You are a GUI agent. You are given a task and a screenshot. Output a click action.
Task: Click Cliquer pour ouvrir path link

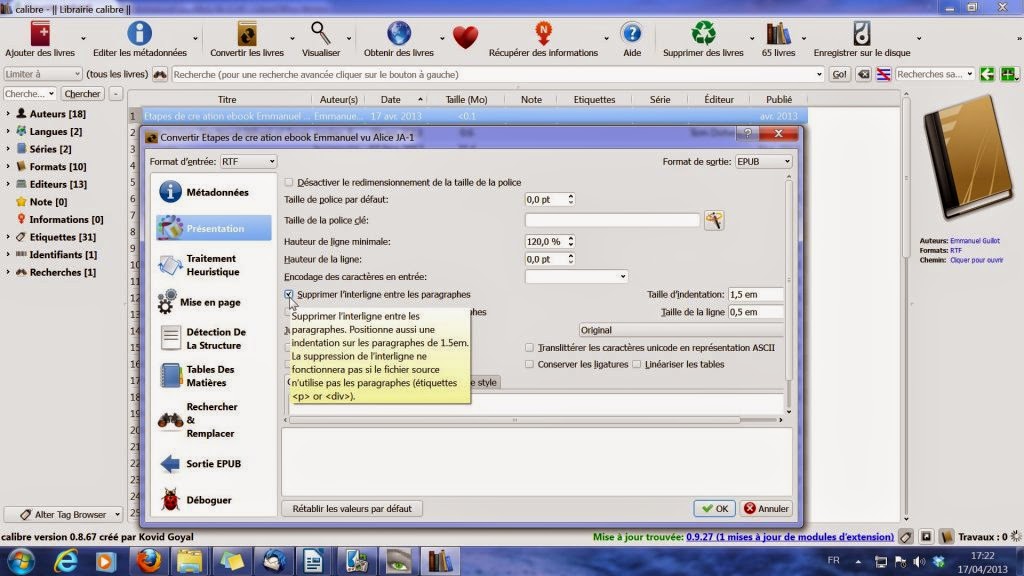[976, 260]
